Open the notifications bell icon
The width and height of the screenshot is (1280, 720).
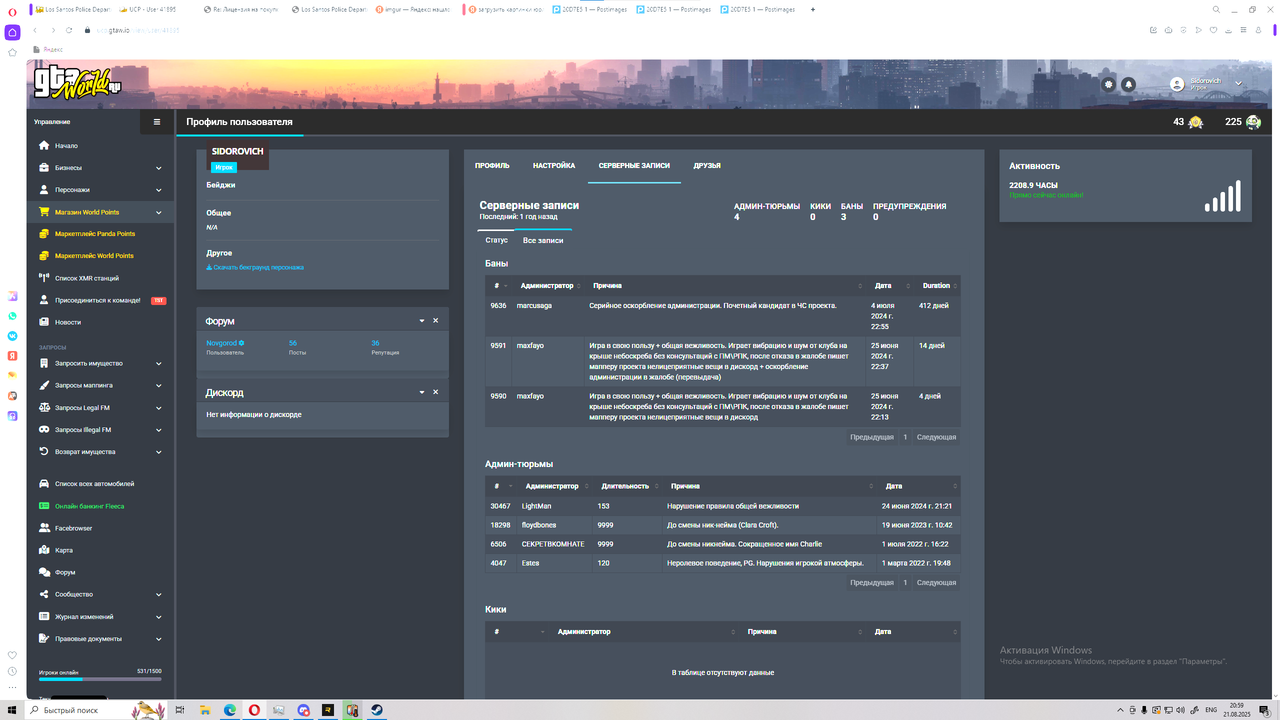pyautogui.click(x=1128, y=84)
